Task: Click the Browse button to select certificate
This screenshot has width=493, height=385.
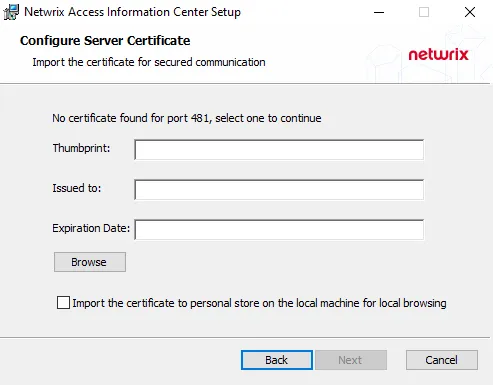Action: tap(90, 262)
